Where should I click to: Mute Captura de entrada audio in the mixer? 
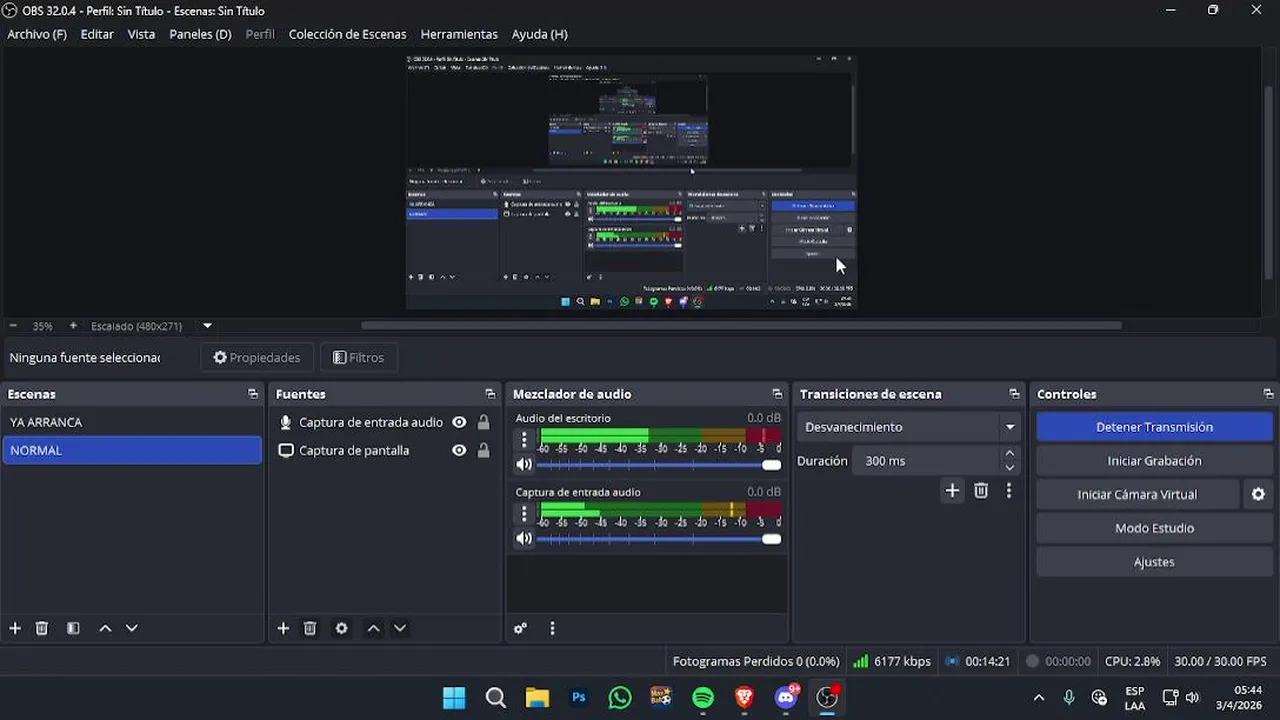click(524, 538)
